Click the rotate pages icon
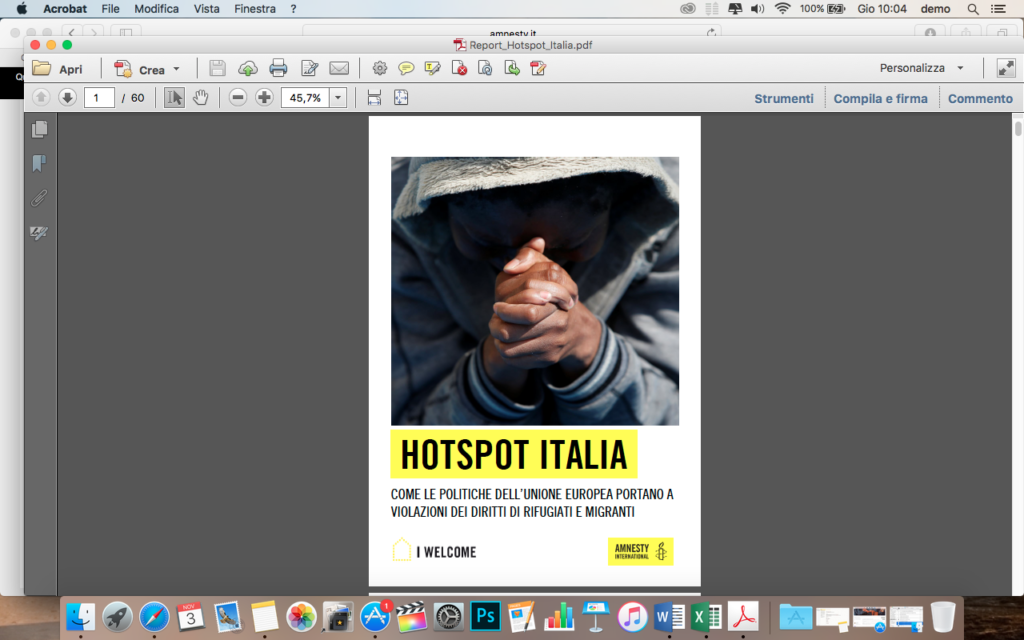 click(x=485, y=68)
